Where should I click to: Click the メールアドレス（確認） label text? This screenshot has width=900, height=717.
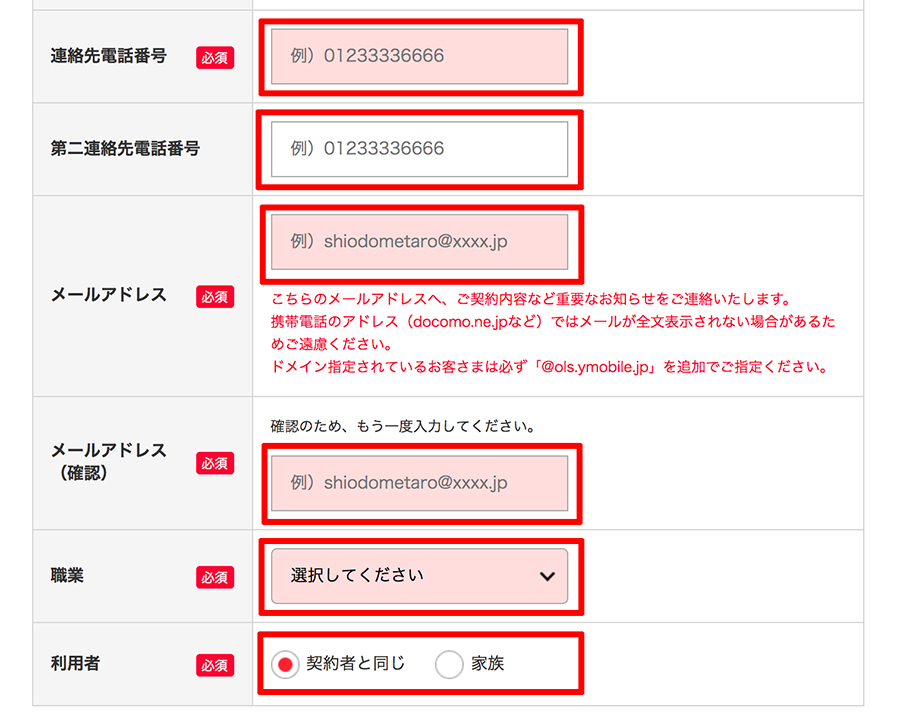pos(108,461)
